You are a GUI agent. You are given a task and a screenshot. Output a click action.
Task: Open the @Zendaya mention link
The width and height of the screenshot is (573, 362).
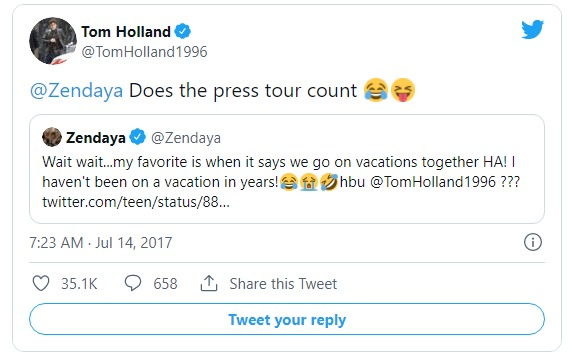pyautogui.click(x=76, y=91)
